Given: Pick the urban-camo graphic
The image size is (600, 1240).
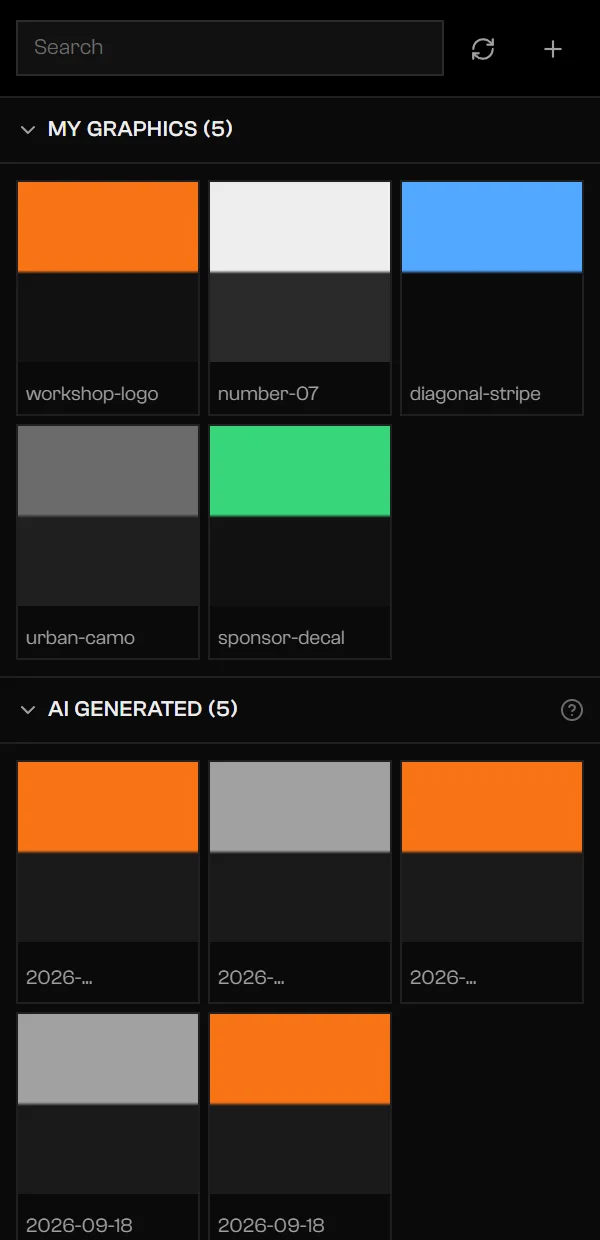Looking at the screenshot, I should (108, 541).
